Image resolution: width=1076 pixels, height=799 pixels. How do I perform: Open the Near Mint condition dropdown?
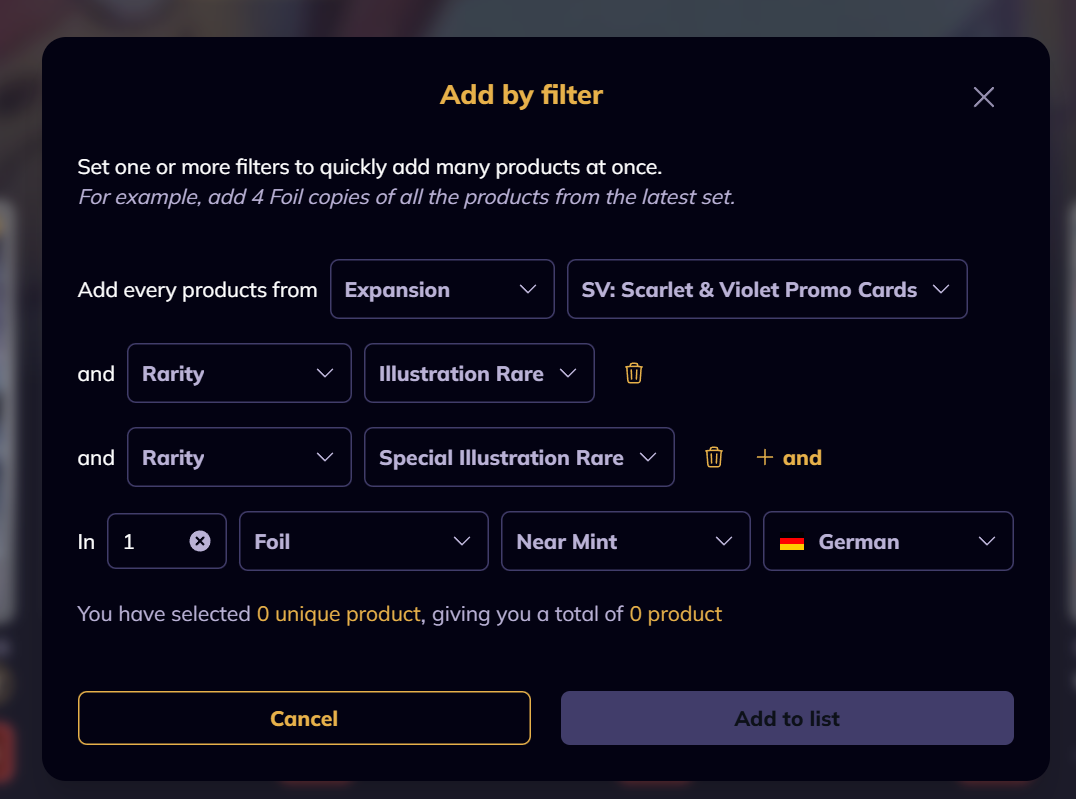626,541
